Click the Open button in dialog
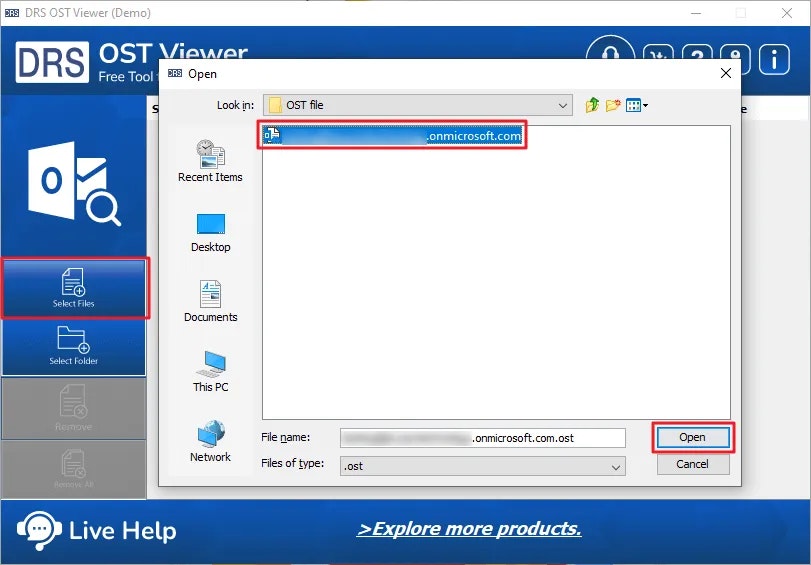The width and height of the screenshot is (811, 565). [x=693, y=438]
